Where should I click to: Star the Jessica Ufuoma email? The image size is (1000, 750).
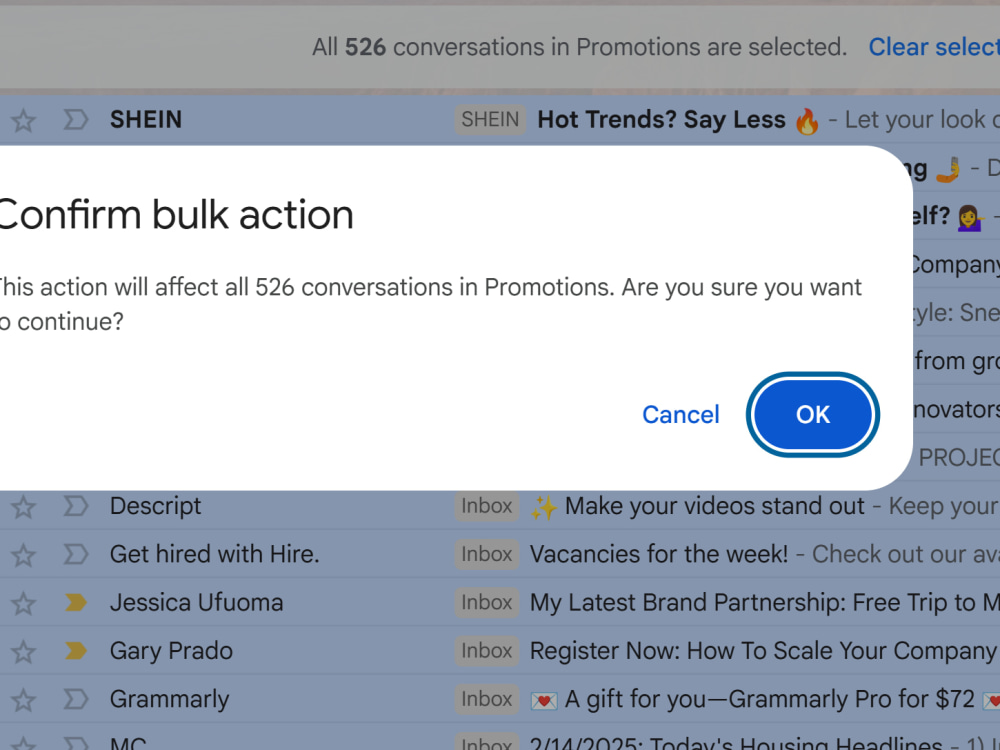[24, 603]
